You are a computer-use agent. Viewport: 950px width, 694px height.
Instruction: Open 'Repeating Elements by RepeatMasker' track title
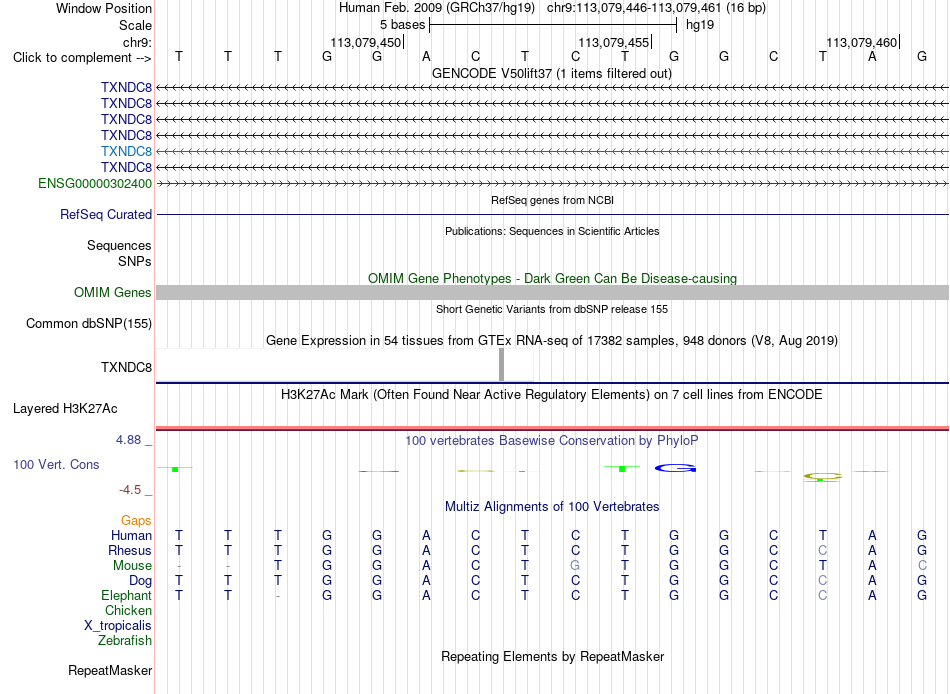pos(553,657)
